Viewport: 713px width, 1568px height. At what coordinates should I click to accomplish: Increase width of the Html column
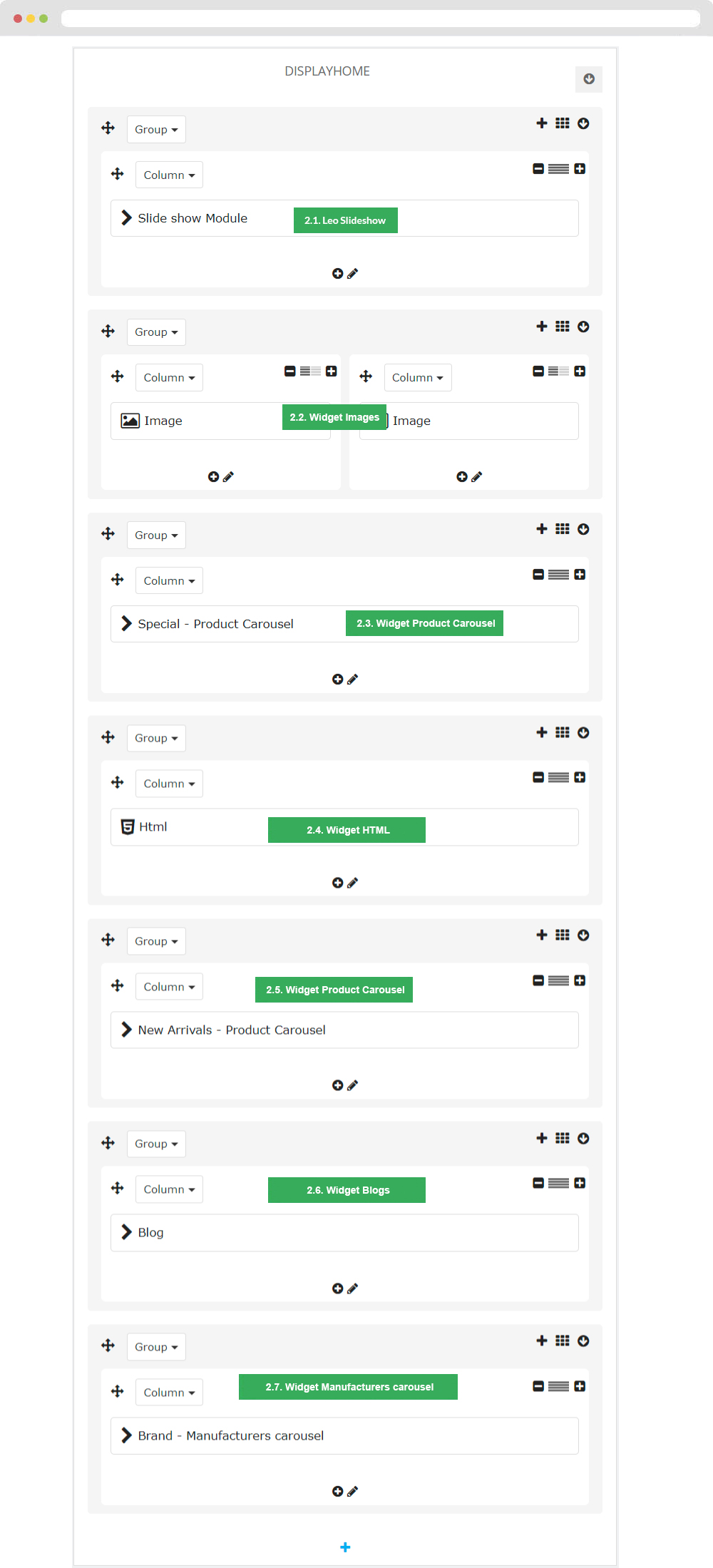click(580, 777)
